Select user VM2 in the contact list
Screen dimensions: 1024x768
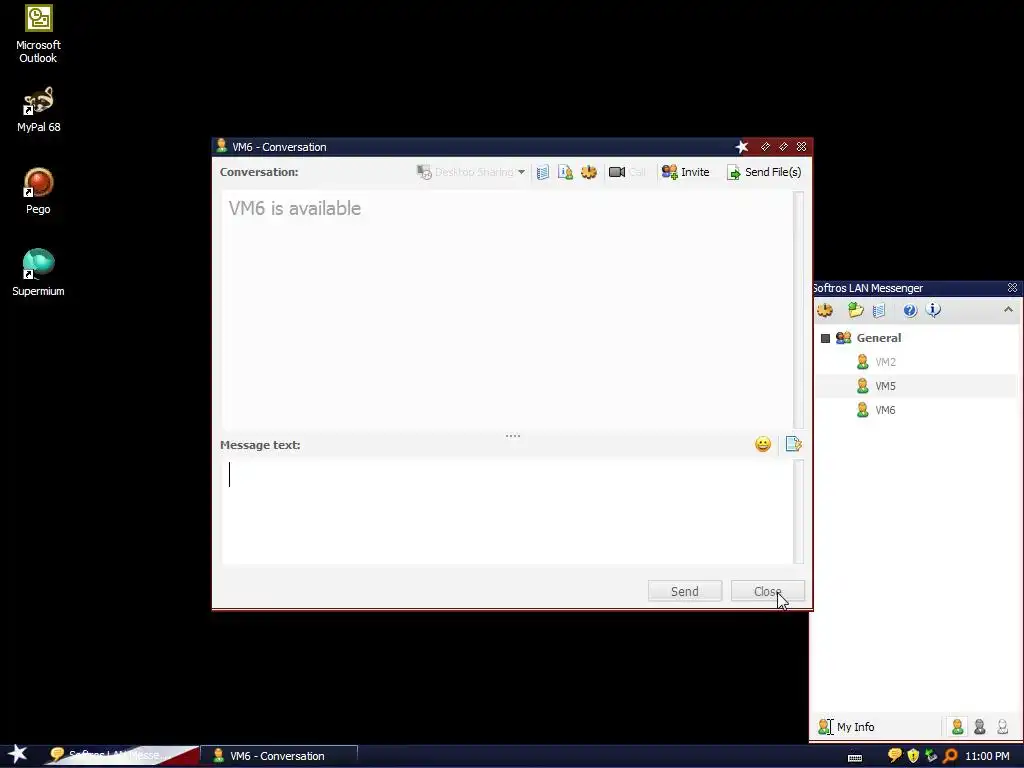point(885,362)
